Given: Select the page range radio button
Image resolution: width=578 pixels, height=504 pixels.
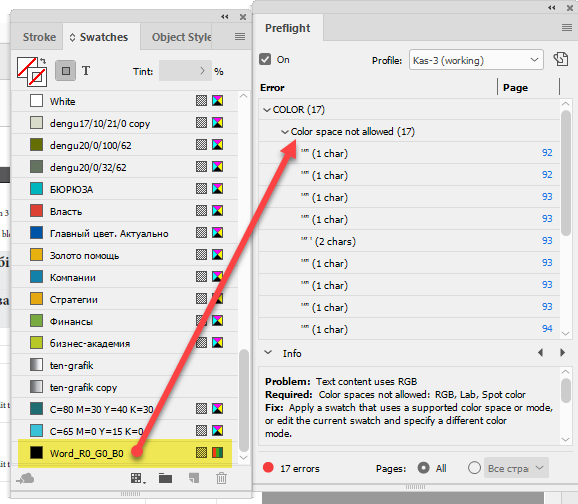Looking at the screenshot, I should (474, 468).
